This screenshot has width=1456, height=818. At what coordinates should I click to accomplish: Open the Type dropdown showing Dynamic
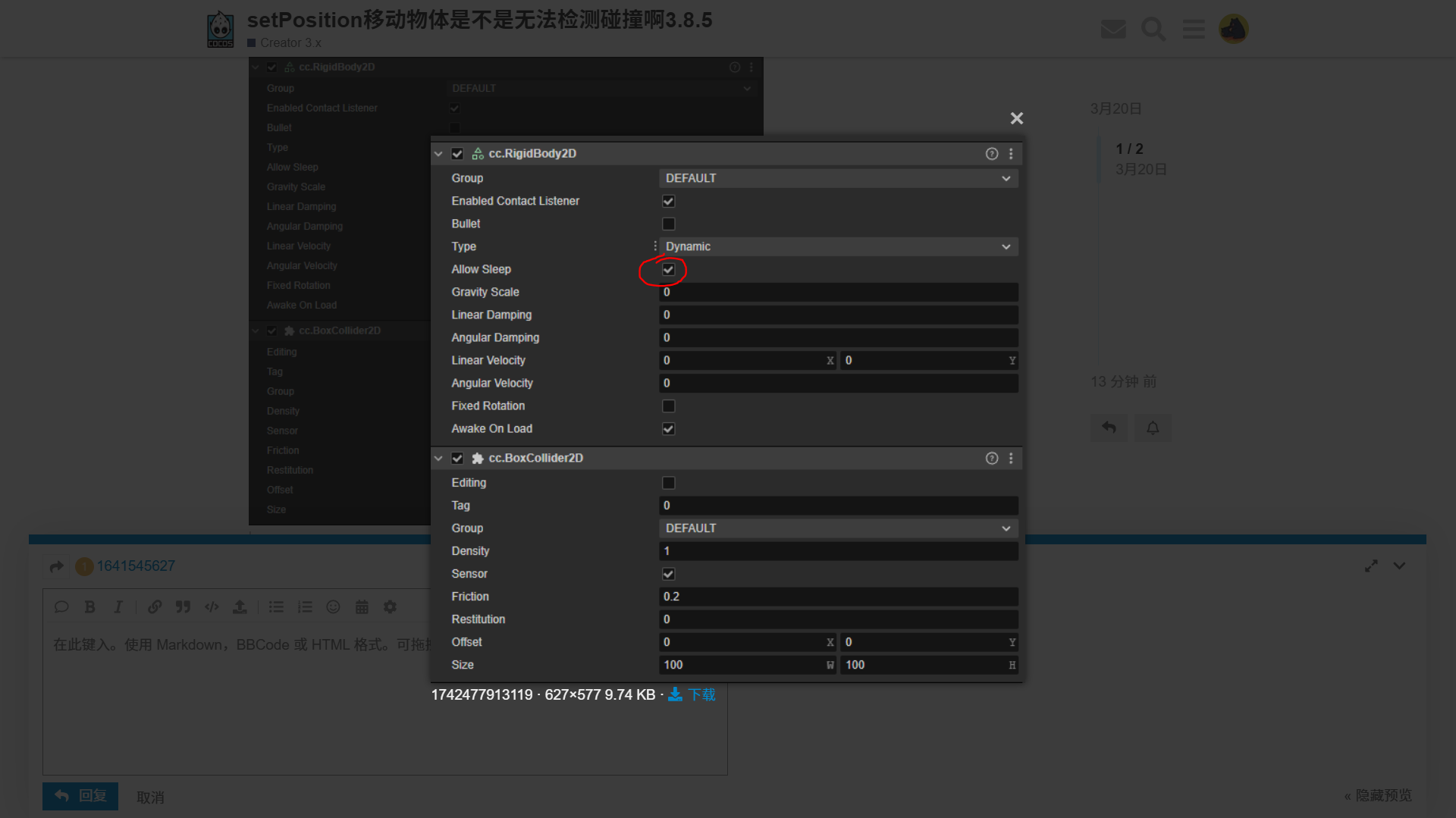click(x=839, y=246)
